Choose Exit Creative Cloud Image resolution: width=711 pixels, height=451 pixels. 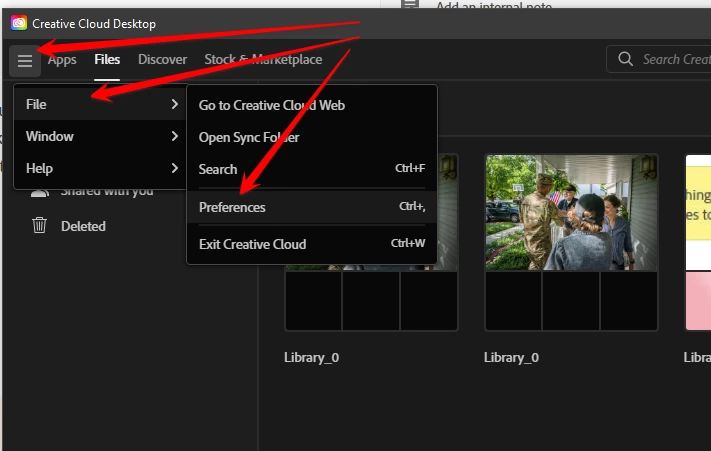(312, 244)
